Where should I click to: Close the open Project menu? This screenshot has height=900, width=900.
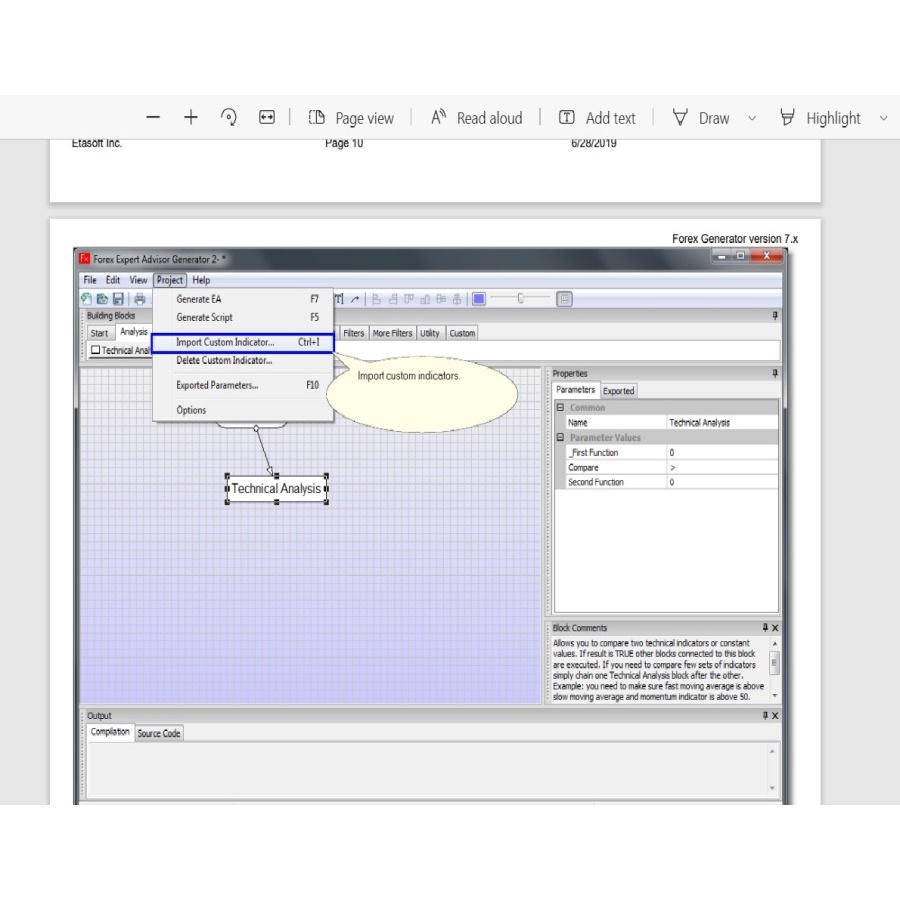170,280
